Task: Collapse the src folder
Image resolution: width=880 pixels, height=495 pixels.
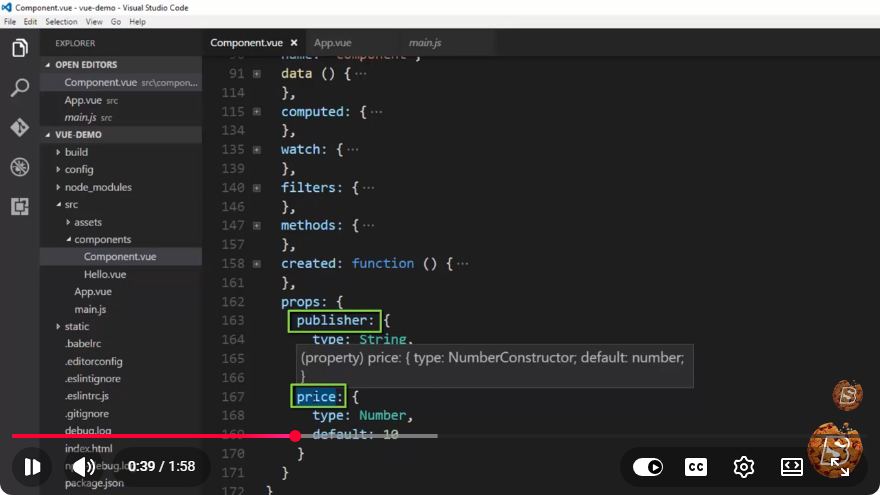Action: [x=58, y=204]
